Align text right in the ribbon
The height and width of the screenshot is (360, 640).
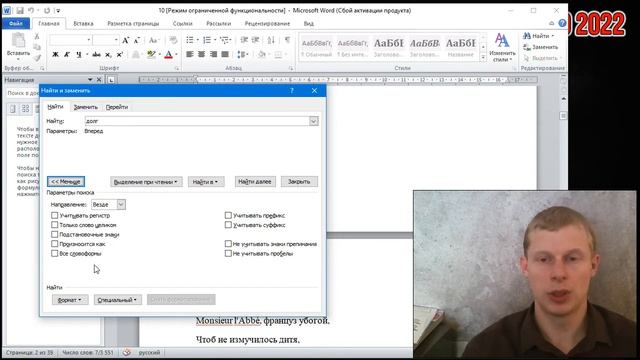coord(213,54)
